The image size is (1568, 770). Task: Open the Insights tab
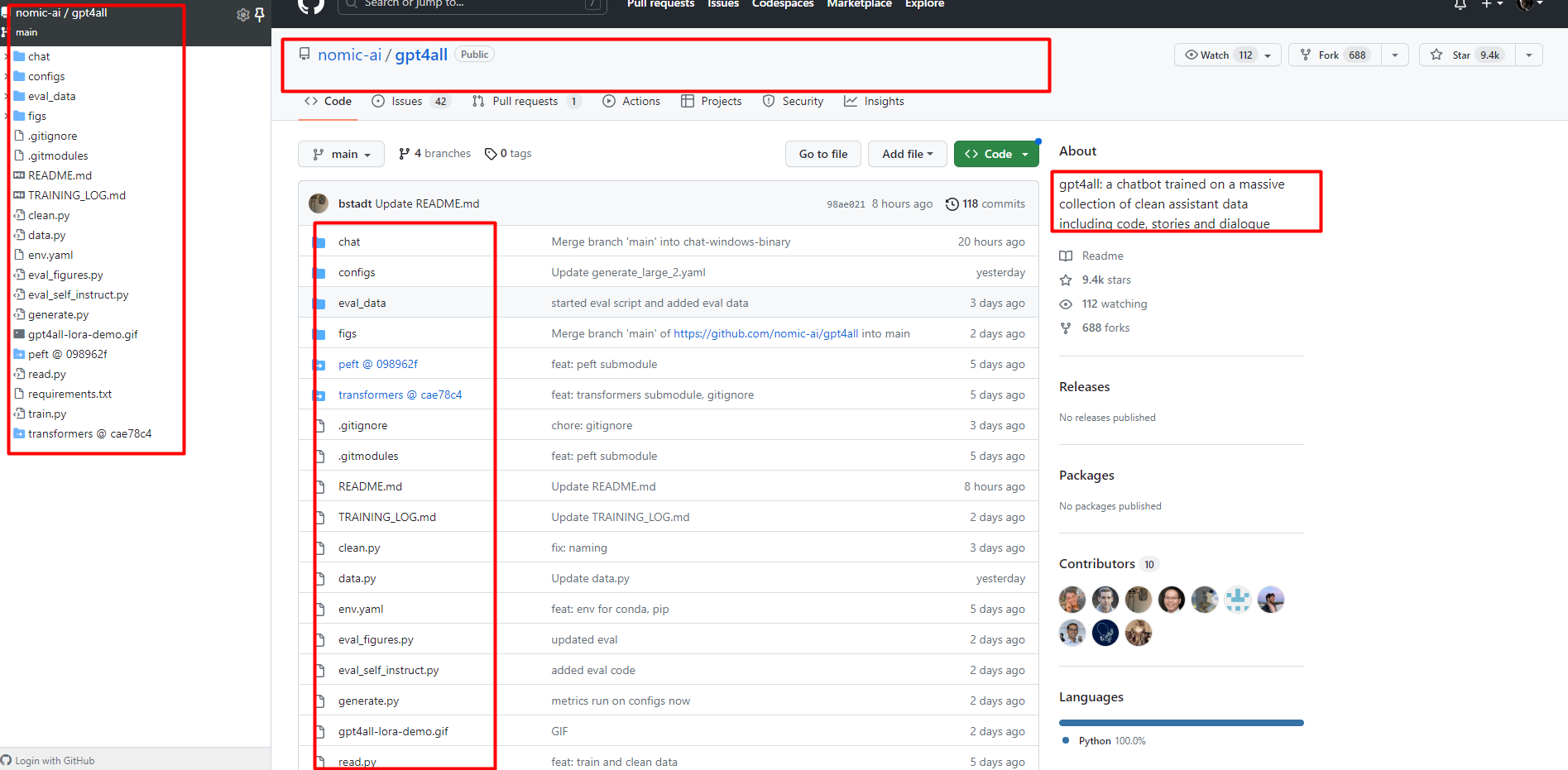(x=874, y=101)
